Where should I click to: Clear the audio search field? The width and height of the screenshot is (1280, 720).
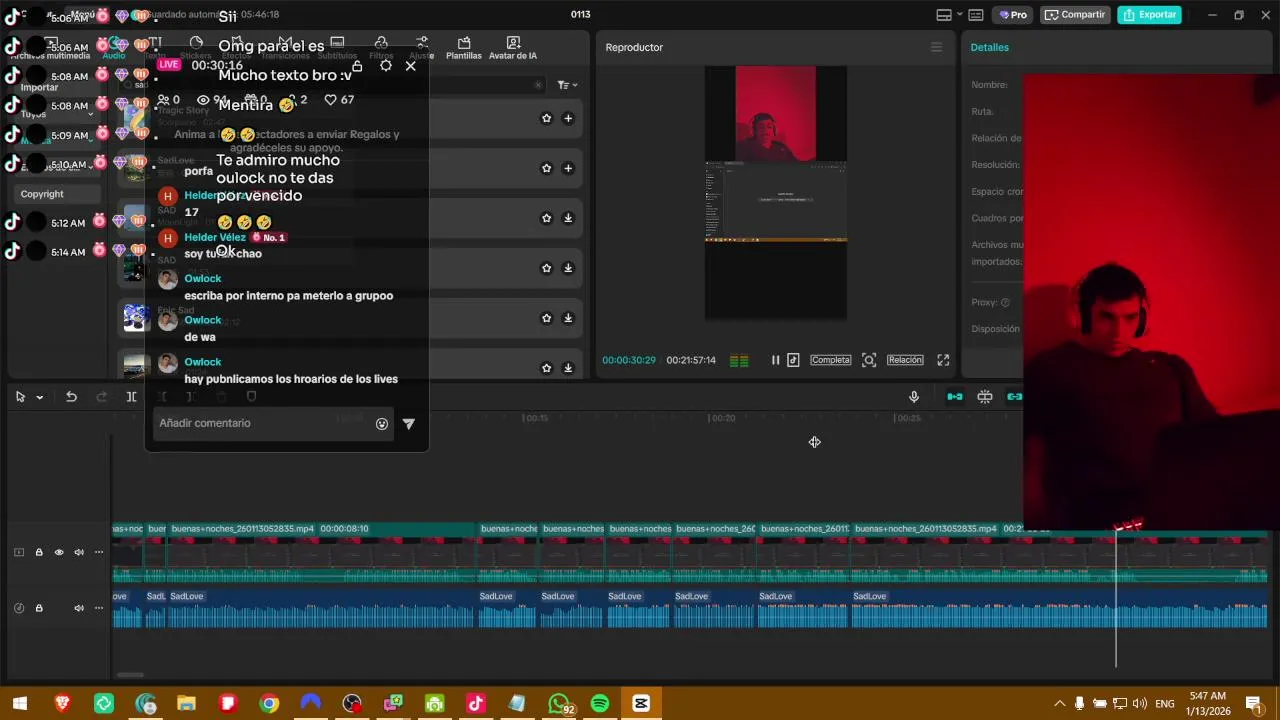pos(538,85)
